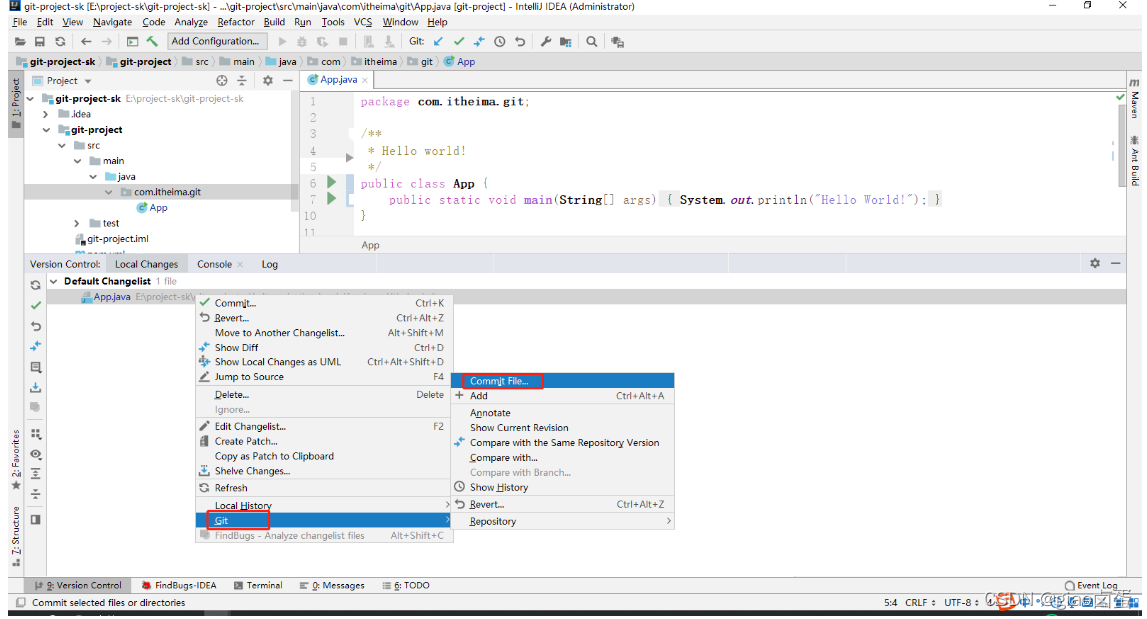Screen dimensions: 1147x619
Task: Toggle the 2: Favorites side tool window
Action: point(15,460)
